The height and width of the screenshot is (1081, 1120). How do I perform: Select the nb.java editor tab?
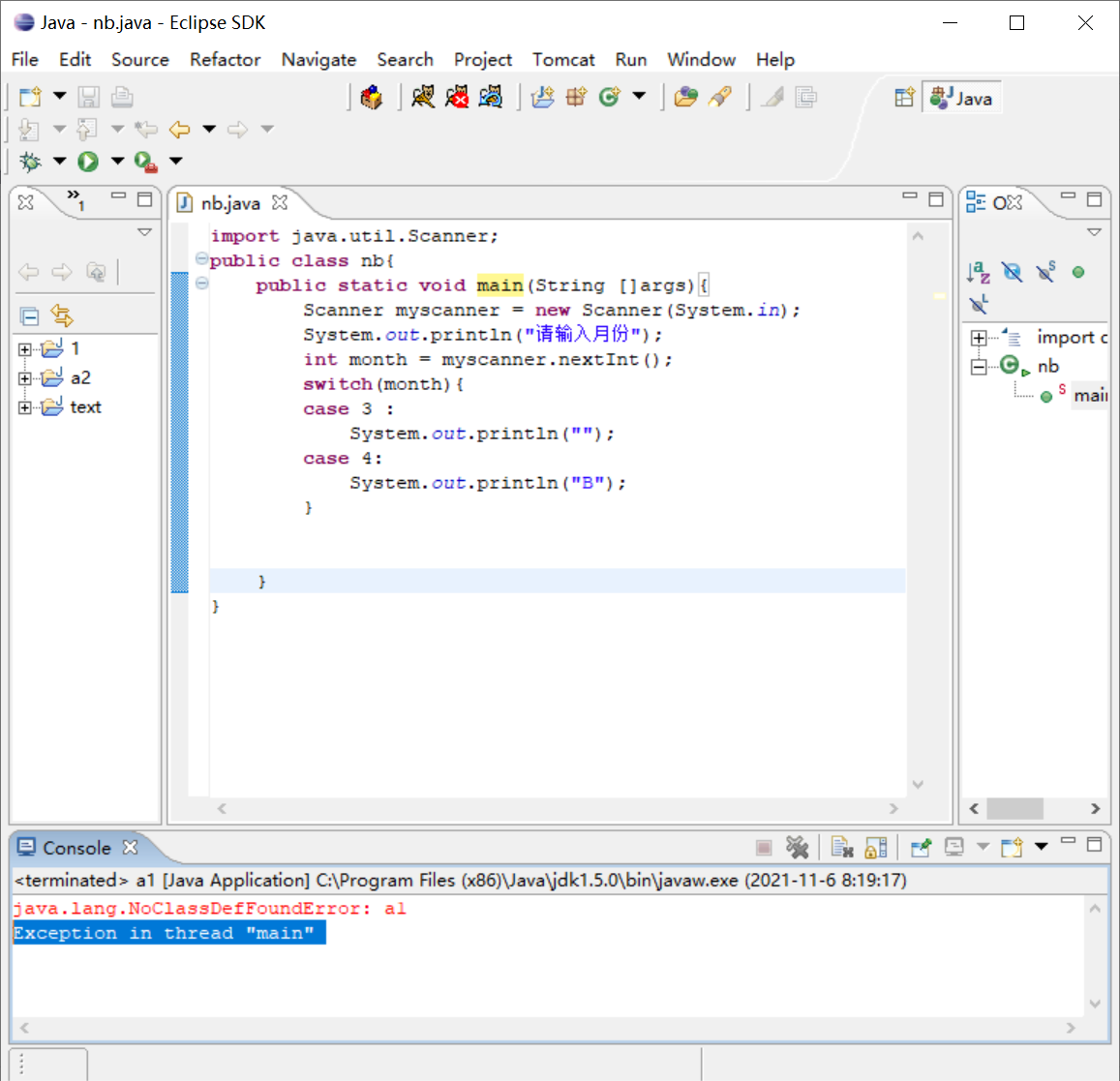click(x=229, y=203)
